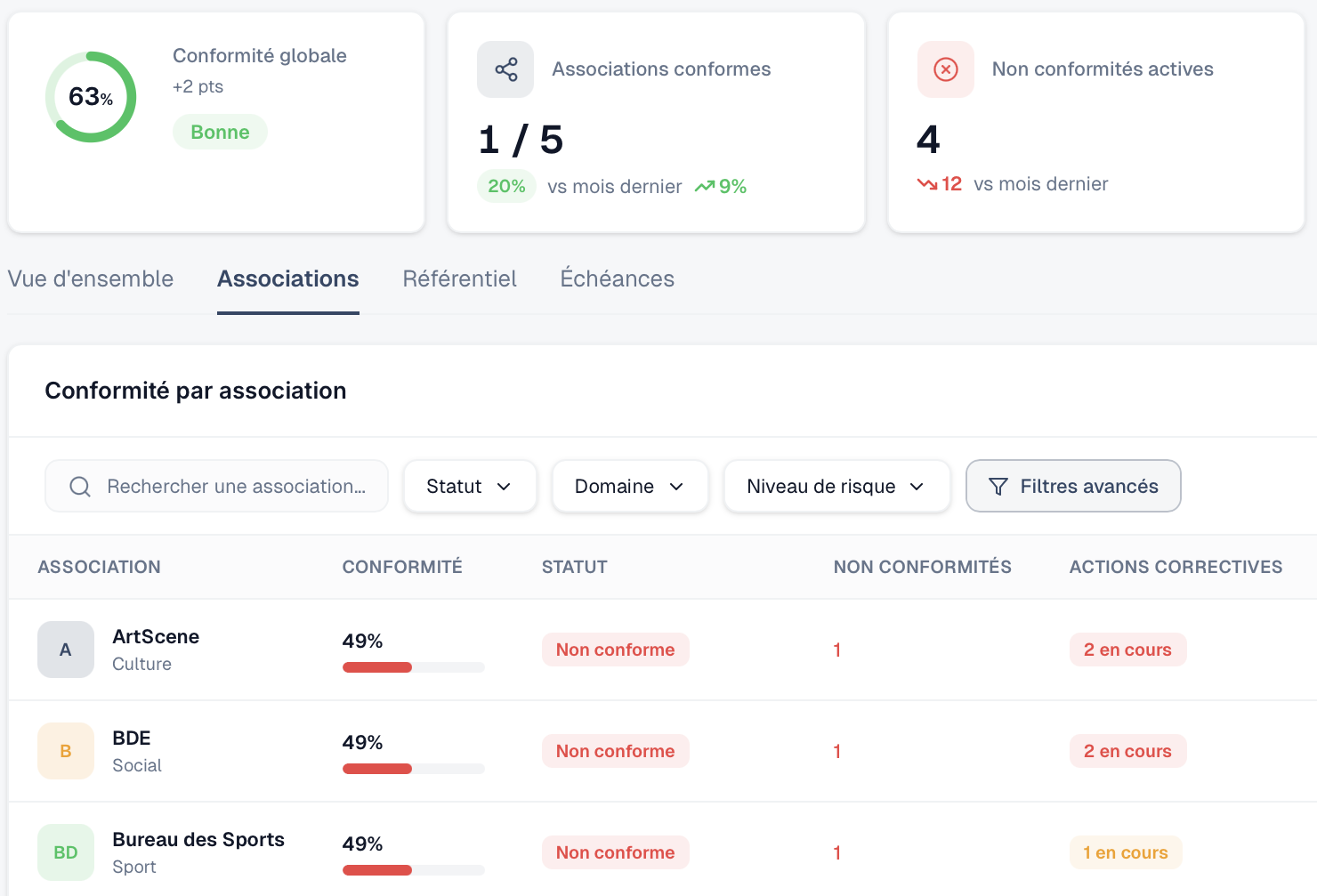The image size is (1317, 896).
Task: Click the 1 / 5 associations count
Action: (521, 140)
